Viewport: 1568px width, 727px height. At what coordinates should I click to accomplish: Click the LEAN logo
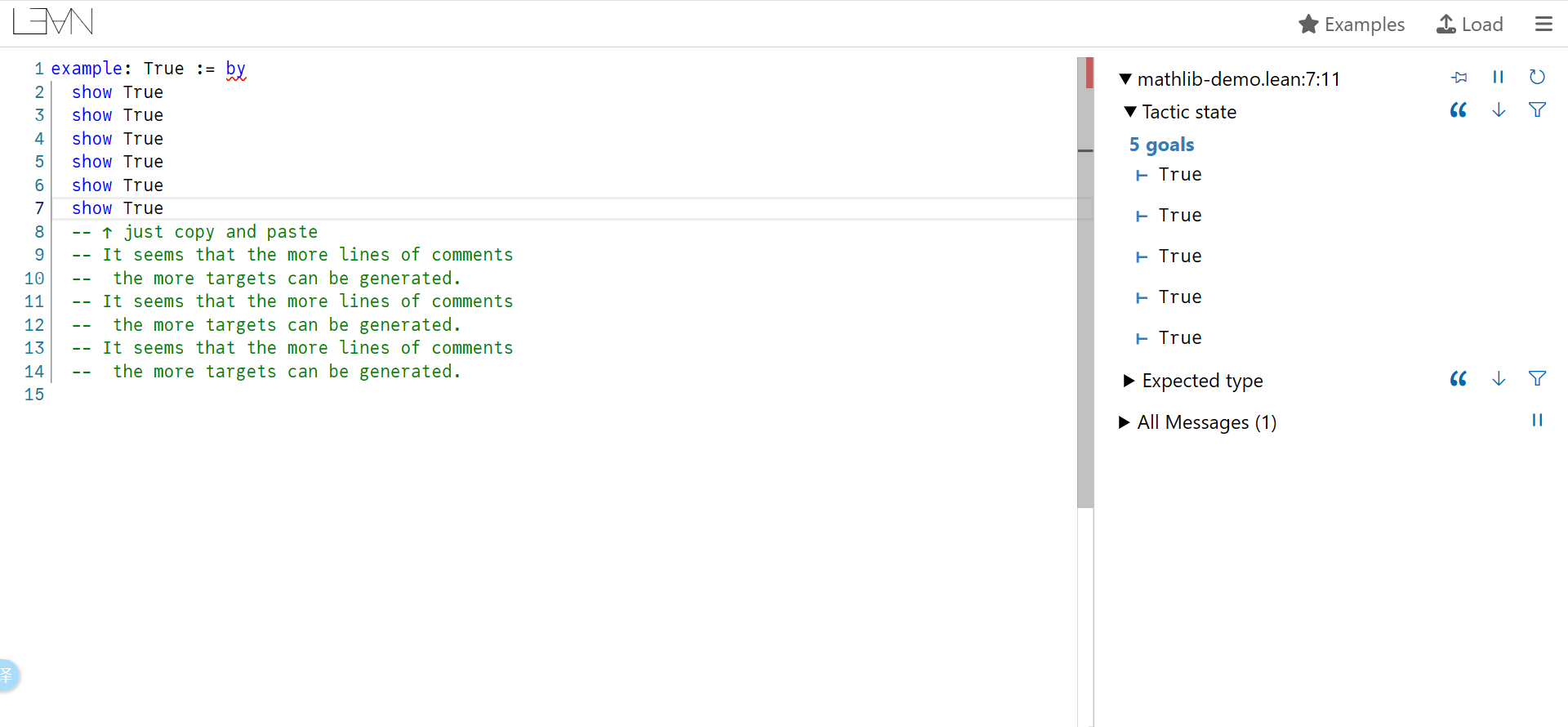pos(53,22)
